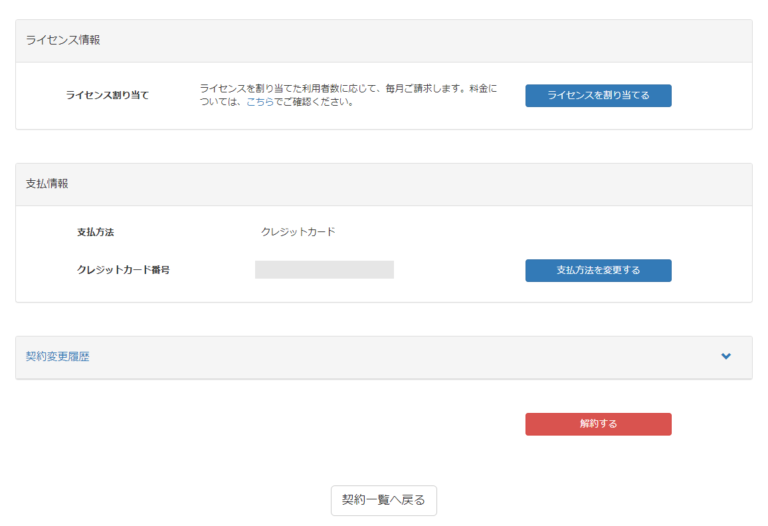Select the ライセンス情報 section header

click(63, 41)
